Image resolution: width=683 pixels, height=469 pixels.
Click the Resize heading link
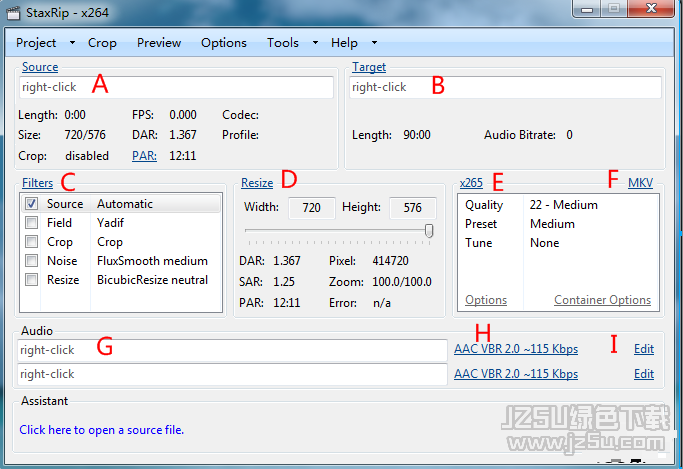click(x=257, y=183)
